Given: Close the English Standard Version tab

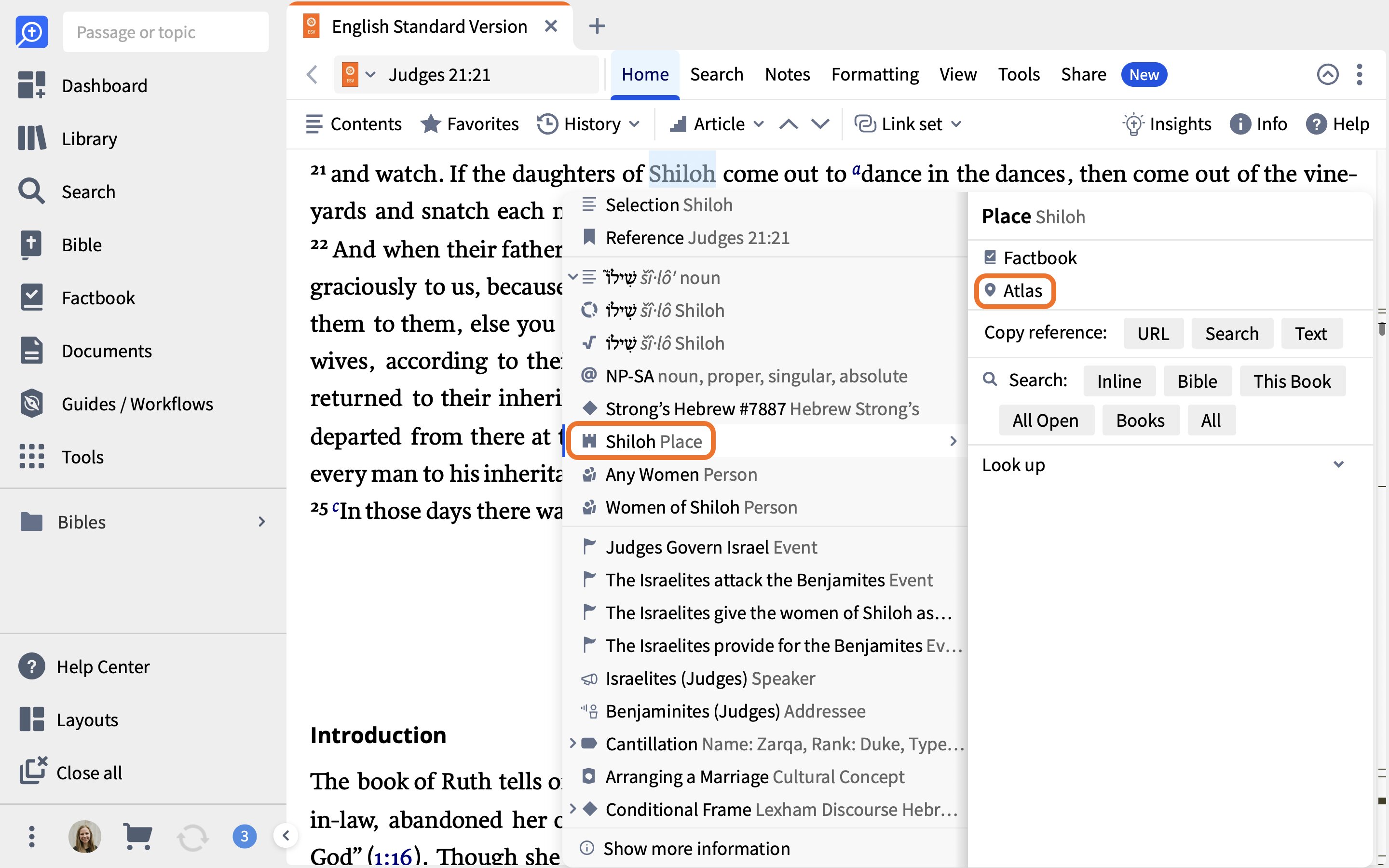Looking at the screenshot, I should point(551,26).
